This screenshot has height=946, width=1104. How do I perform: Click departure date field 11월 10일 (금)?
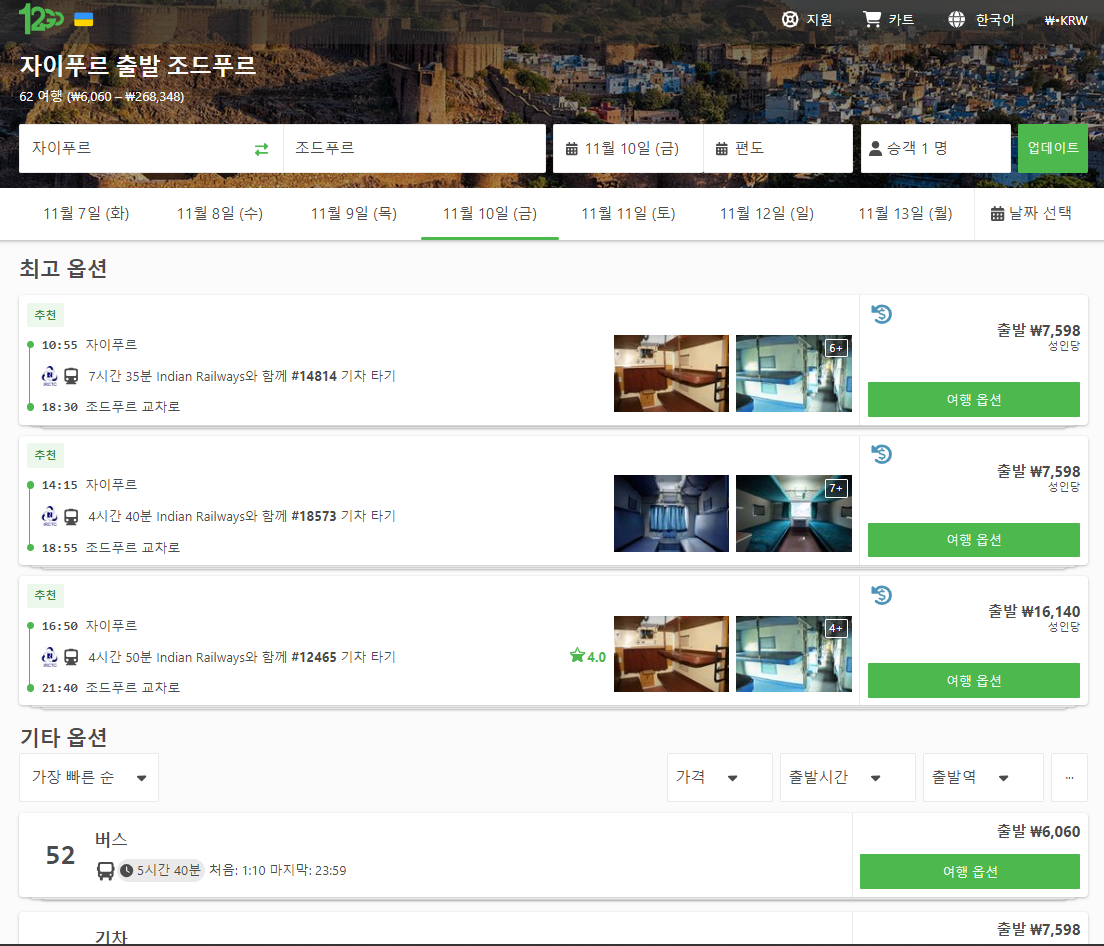click(x=628, y=149)
